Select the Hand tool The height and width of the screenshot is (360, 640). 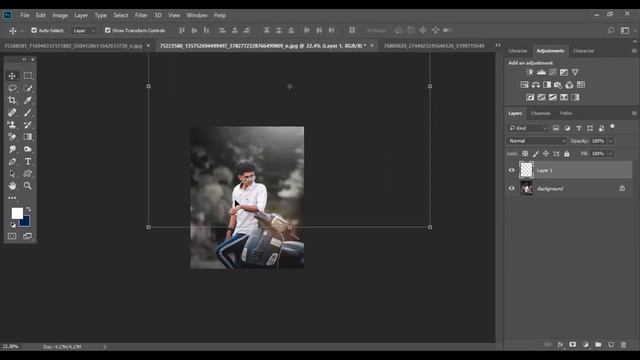point(12,186)
